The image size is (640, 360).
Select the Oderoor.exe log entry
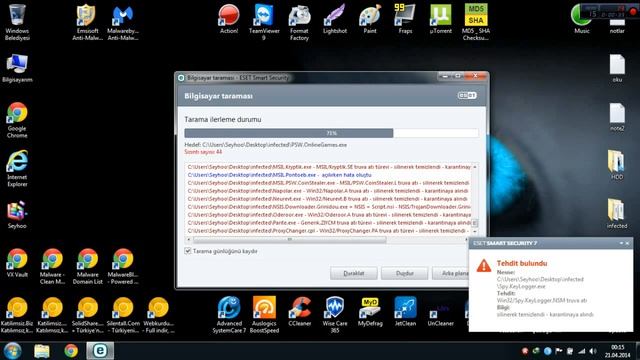(x=329, y=215)
